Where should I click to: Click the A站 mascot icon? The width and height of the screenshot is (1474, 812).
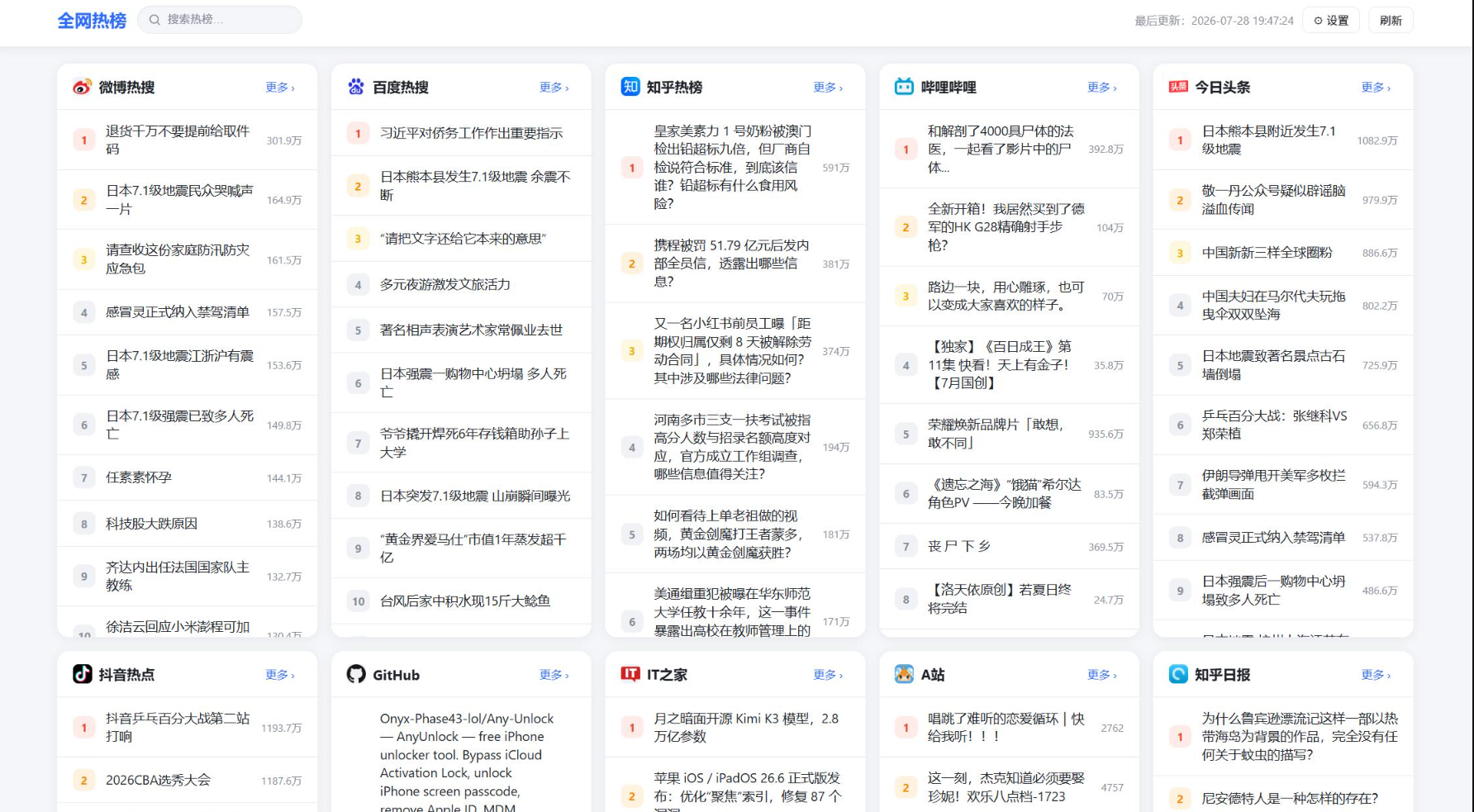pyautogui.click(x=905, y=674)
